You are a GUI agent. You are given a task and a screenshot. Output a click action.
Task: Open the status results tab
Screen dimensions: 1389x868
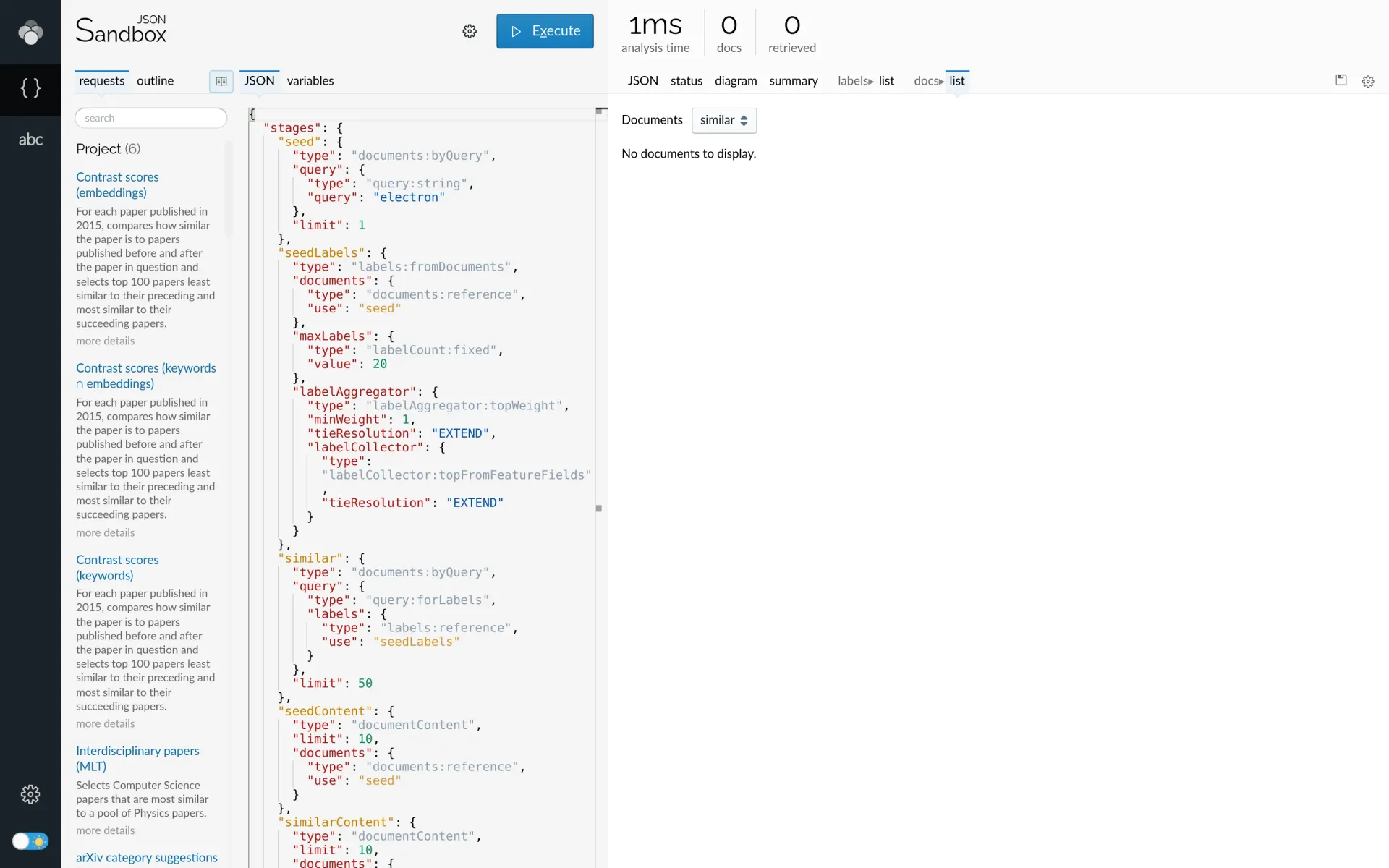(687, 81)
